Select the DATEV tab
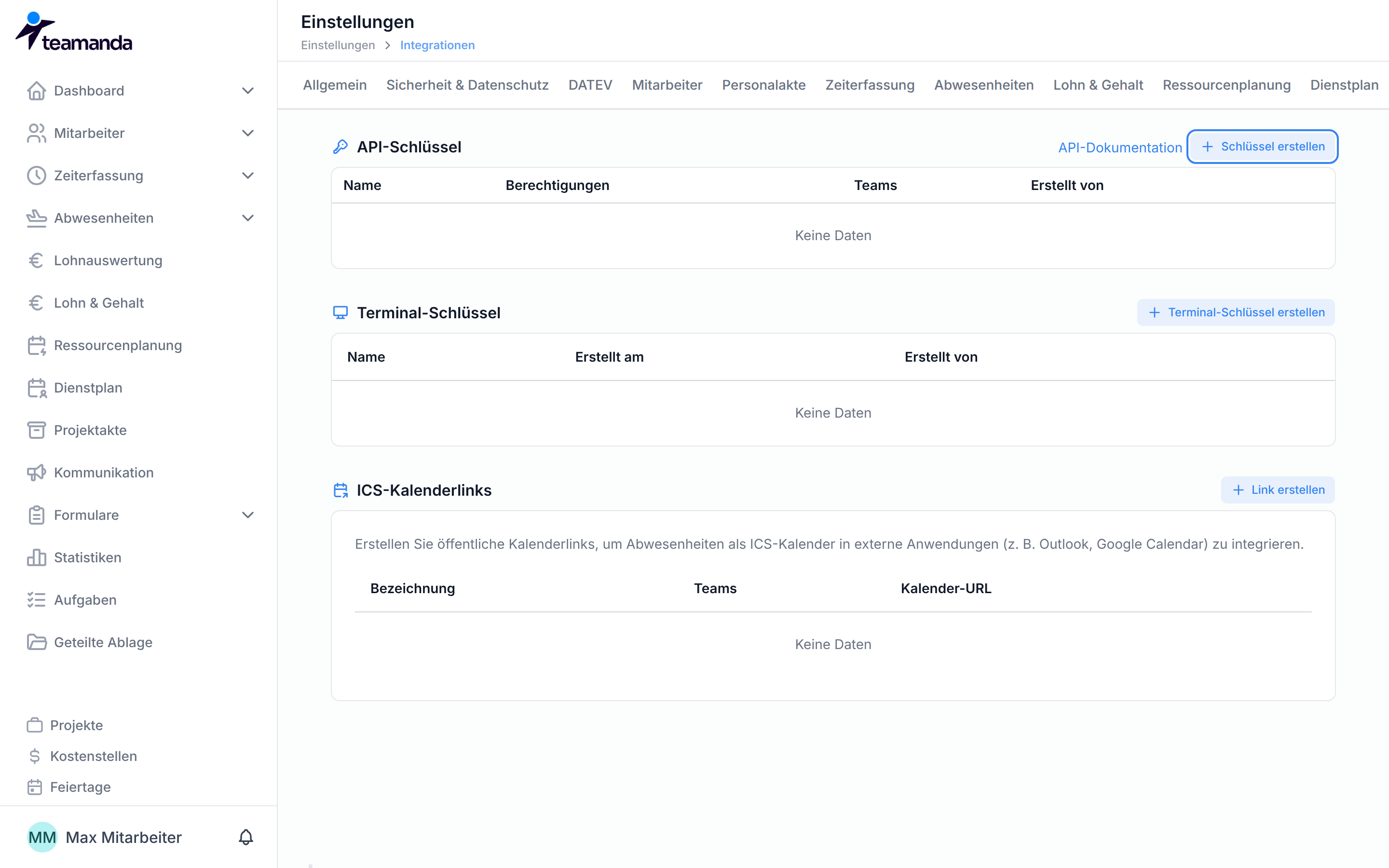Viewport: 1389px width, 868px height. coord(590,85)
